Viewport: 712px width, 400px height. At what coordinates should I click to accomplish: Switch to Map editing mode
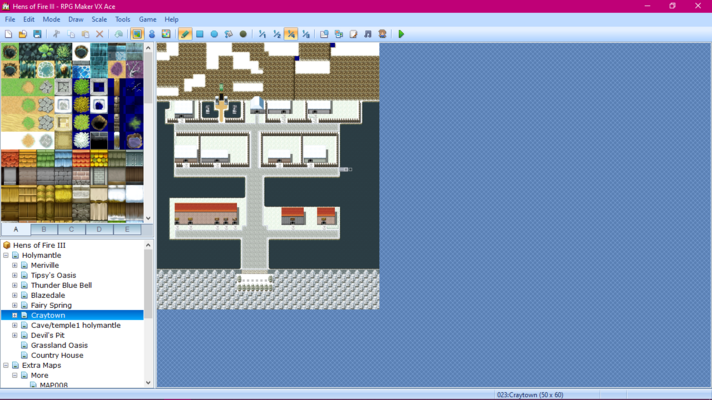click(137, 34)
